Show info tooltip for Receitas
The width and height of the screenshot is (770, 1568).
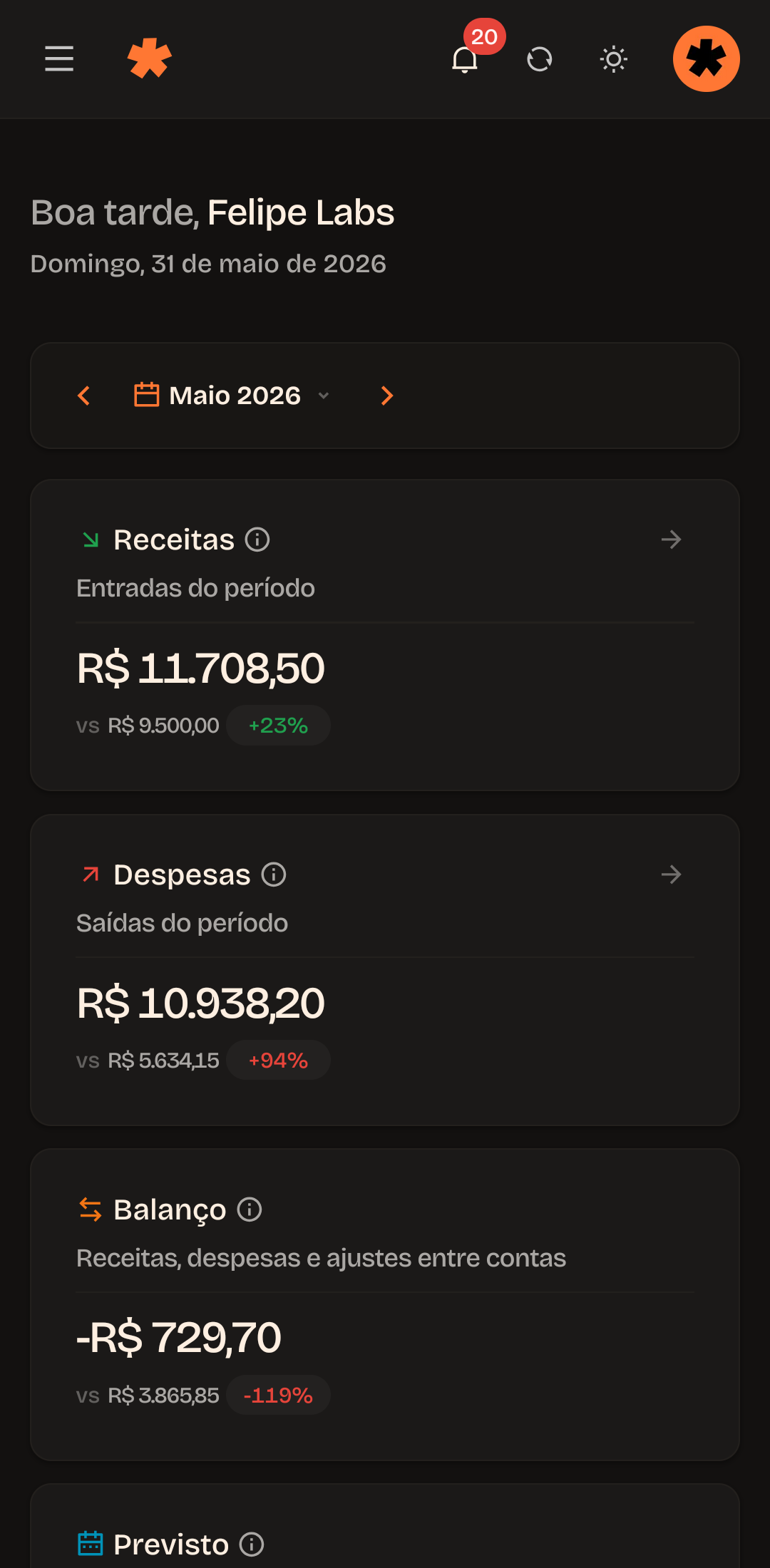click(257, 540)
